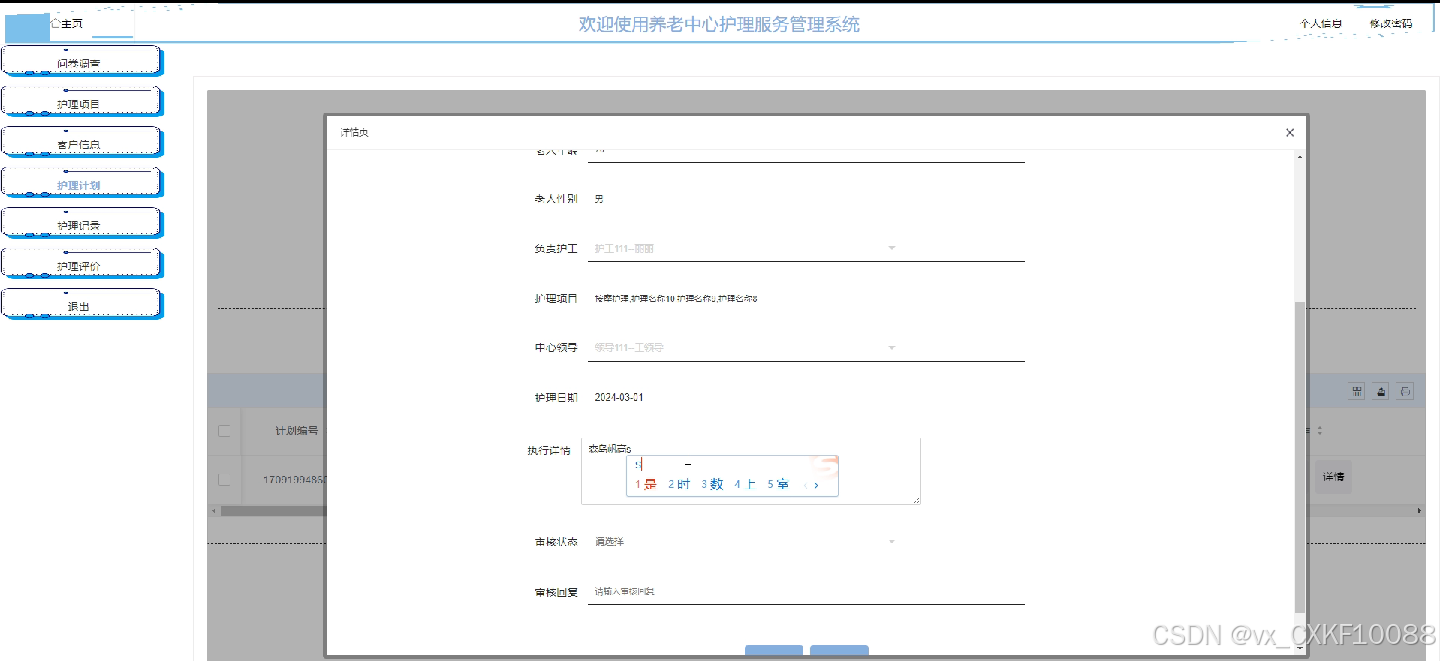Tick the checkbox of the 1709190485 row
The width and height of the screenshot is (1440, 661).
point(224,480)
